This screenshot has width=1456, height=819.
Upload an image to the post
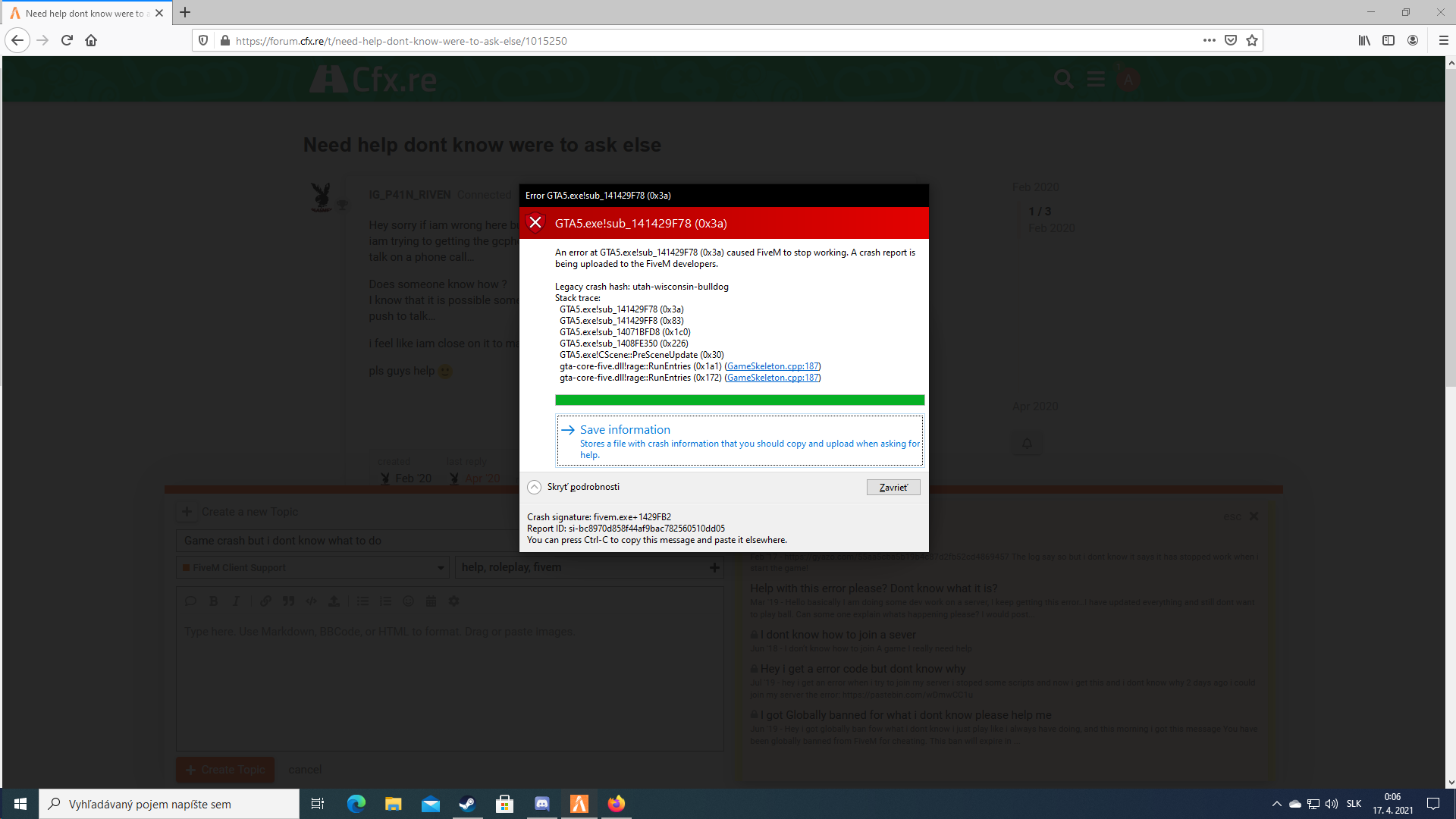(x=334, y=601)
